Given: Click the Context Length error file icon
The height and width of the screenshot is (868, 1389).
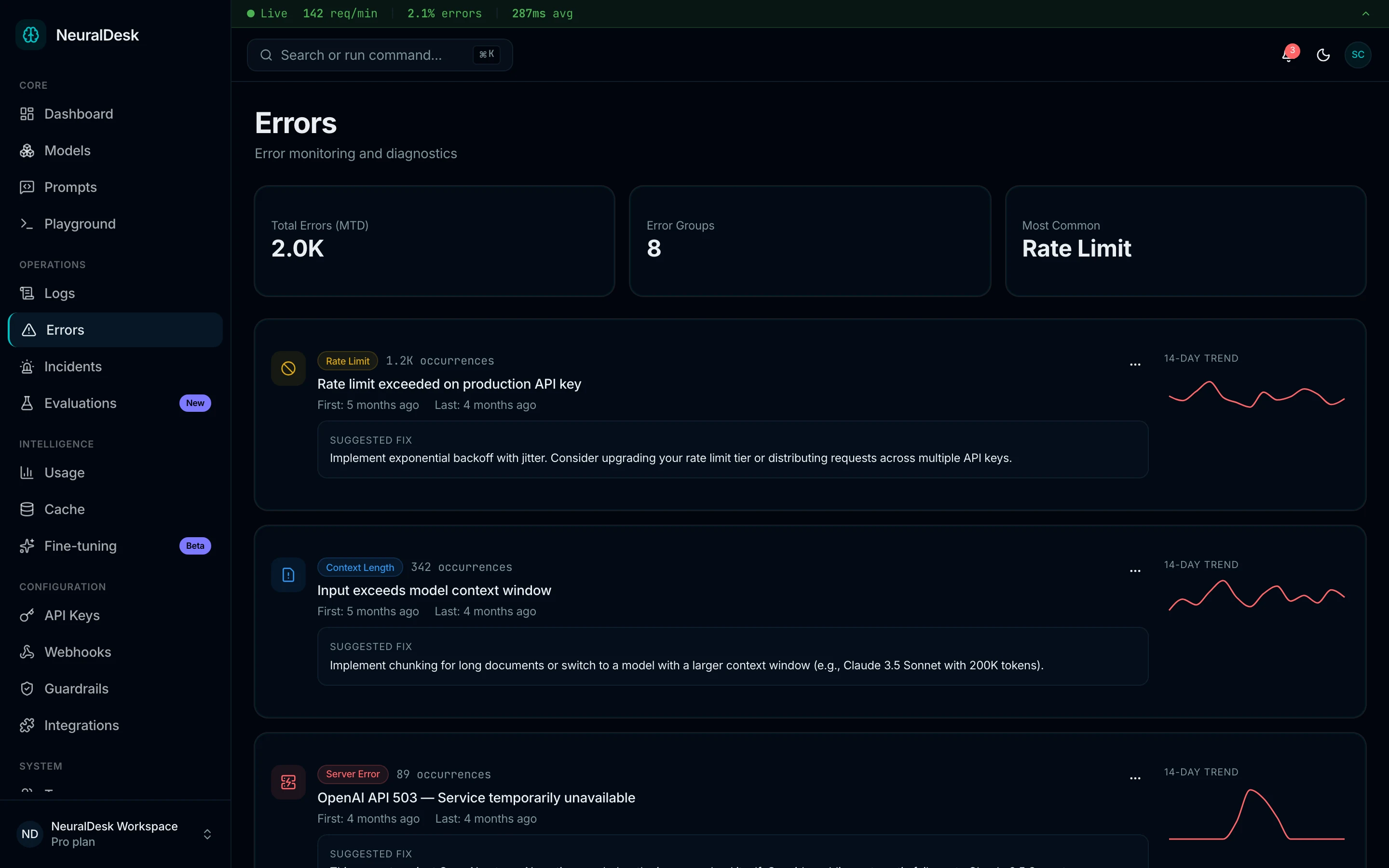Looking at the screenshot, I should point(288,575).
